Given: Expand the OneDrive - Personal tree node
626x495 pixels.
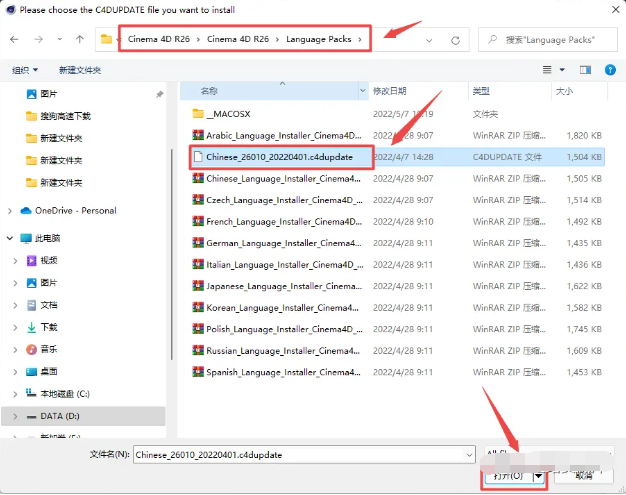Looking at the screenshot, I should pos(10,211).
